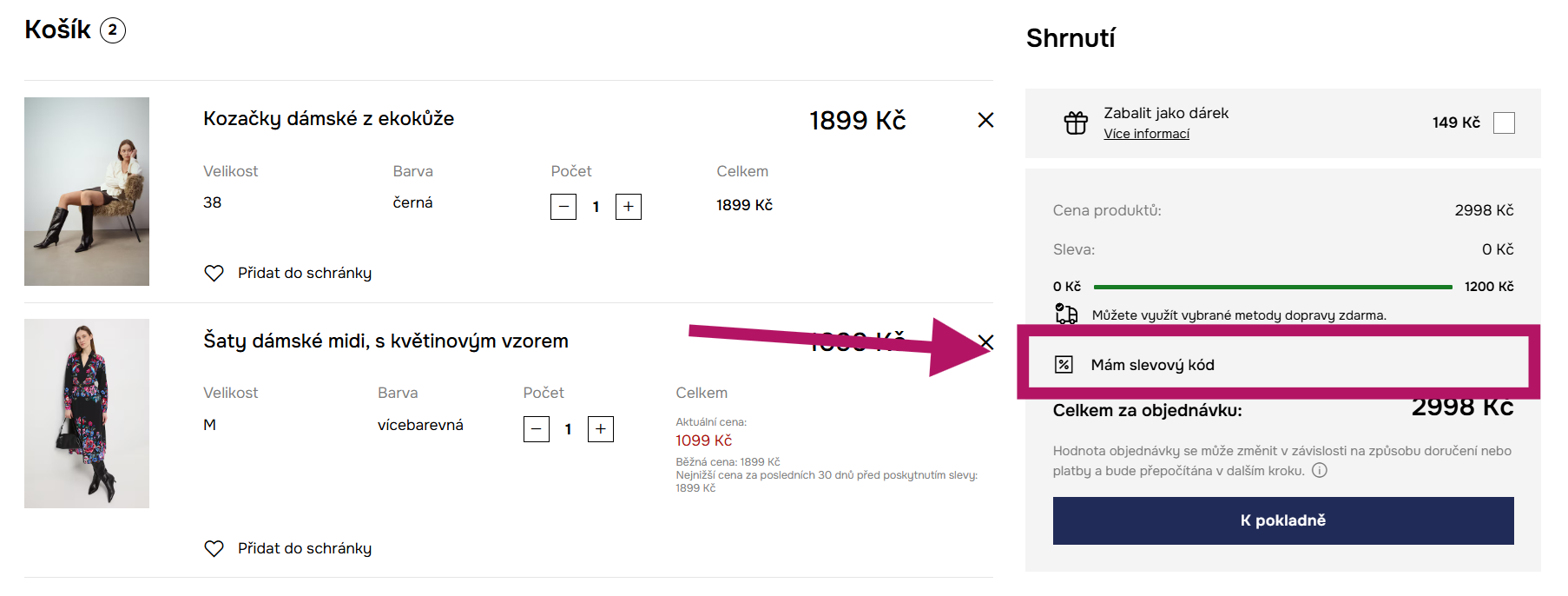1568x596 pixels.
Task: Increase quantity of Kozačky boots
Action: click(x=629, y=207)
